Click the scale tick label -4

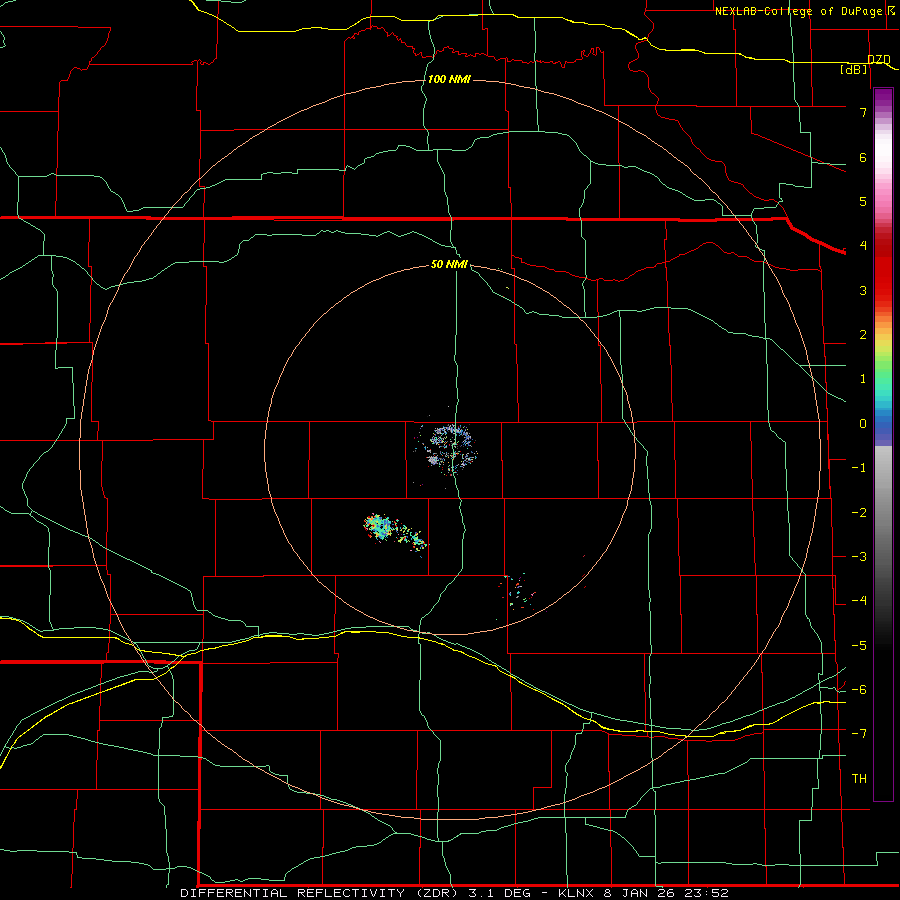coord(859,600)
